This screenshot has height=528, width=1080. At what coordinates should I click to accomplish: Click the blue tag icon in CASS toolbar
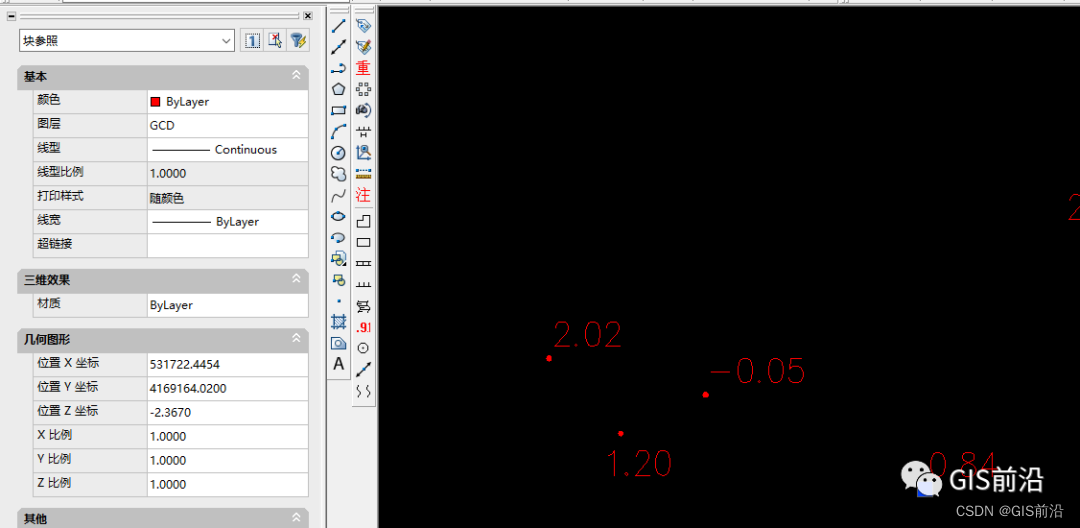point(363,26)
